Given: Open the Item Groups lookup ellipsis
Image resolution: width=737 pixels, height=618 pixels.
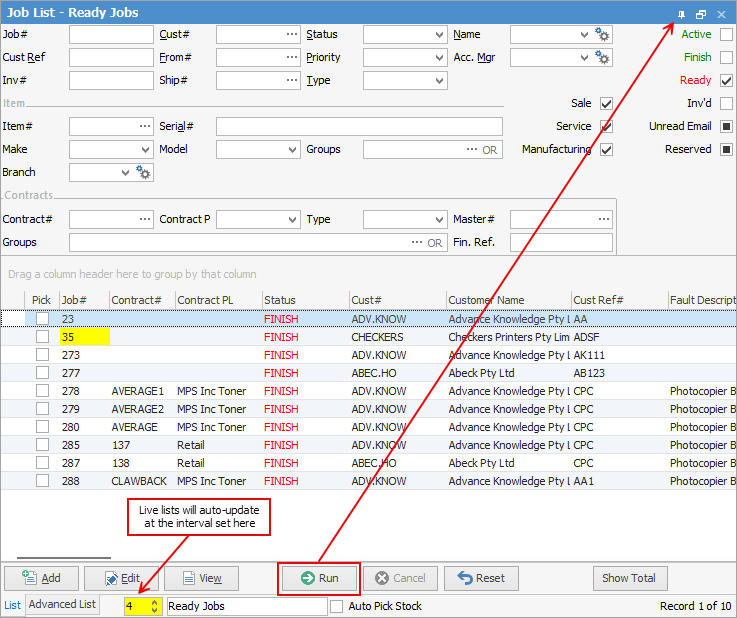Looking at the screenshot, I should click(472, 149).
